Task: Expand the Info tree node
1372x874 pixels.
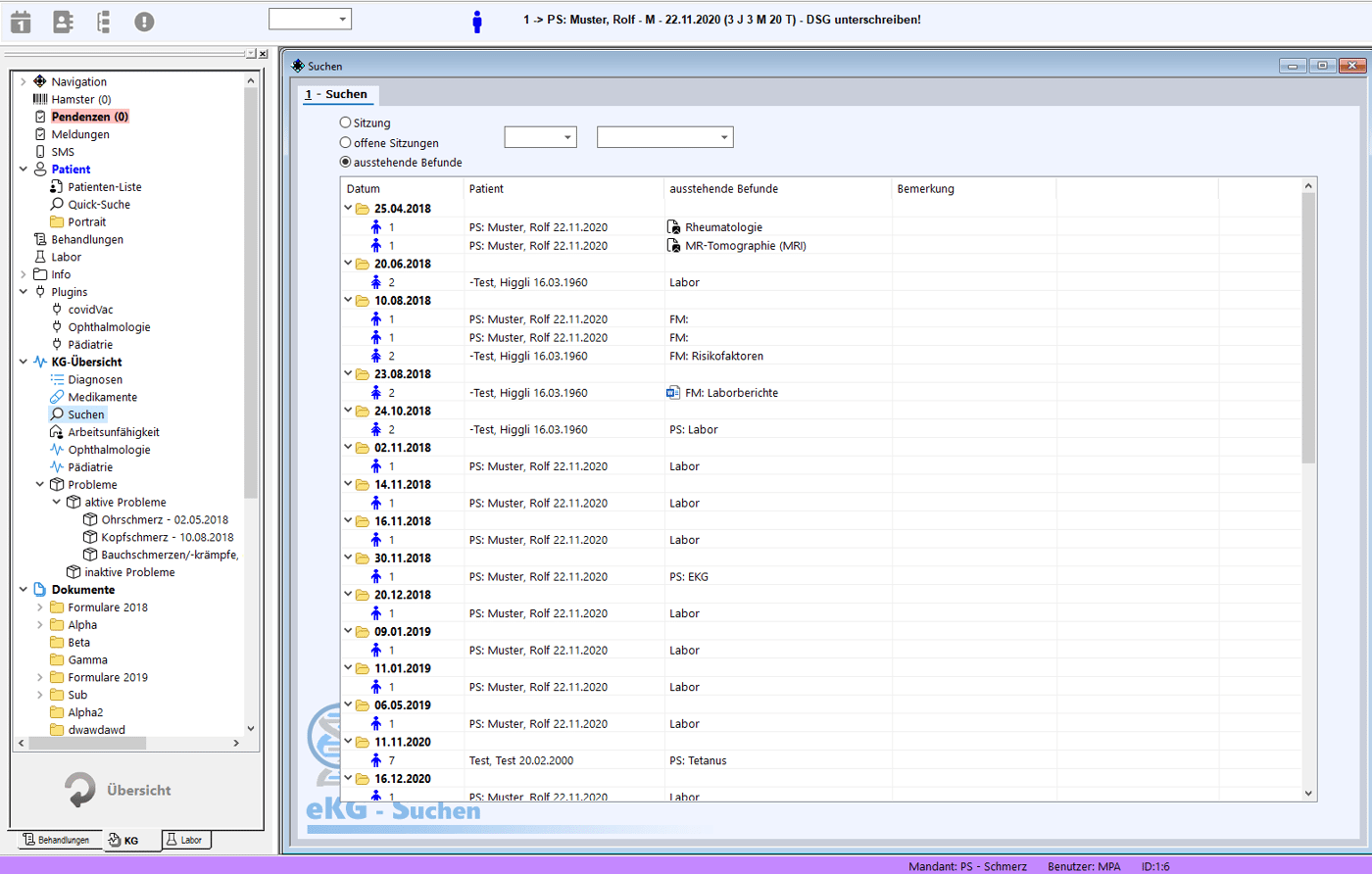Action: coord(24,274)
